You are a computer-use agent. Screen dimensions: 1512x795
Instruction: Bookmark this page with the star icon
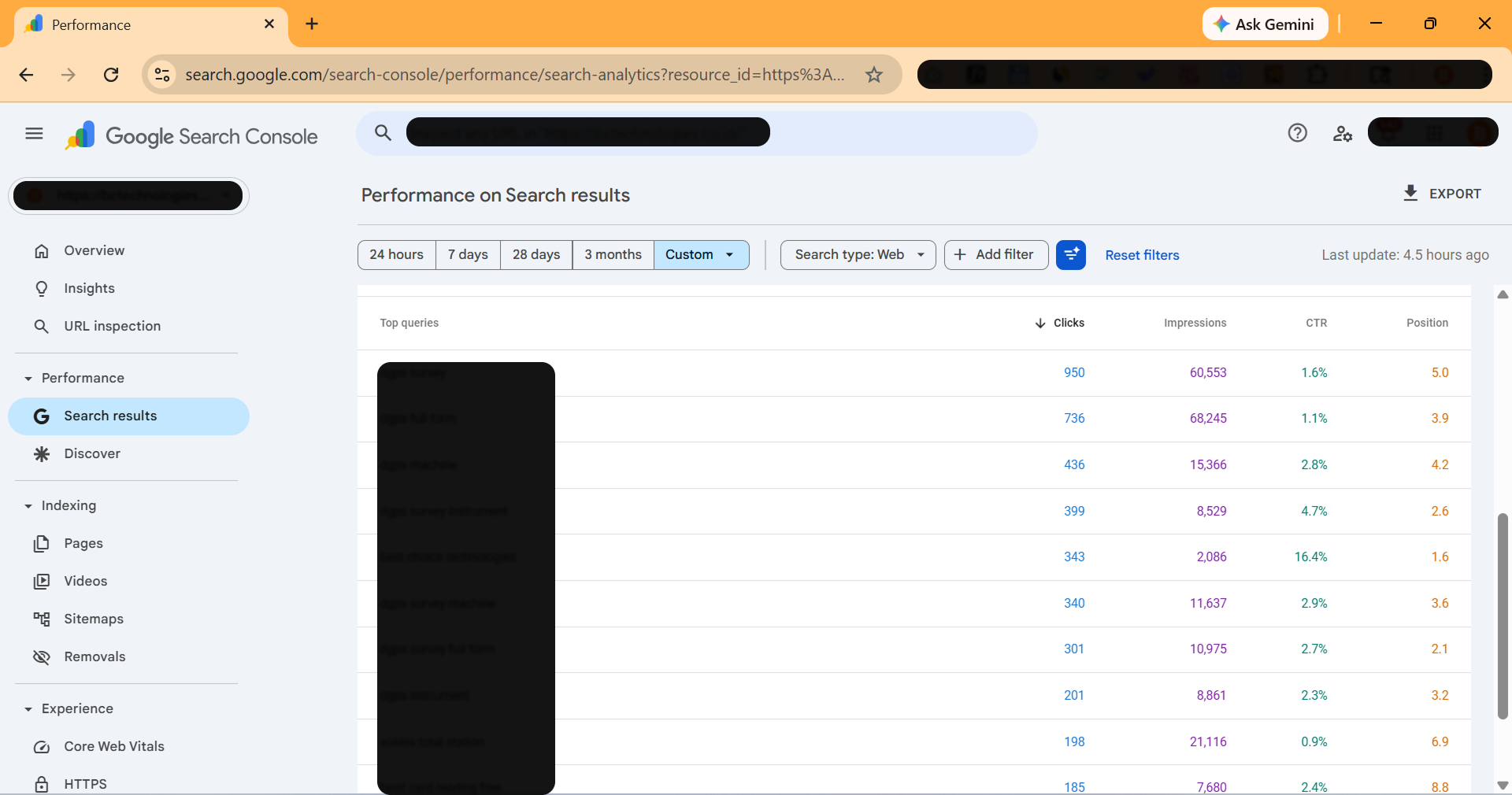pos(873,75)
